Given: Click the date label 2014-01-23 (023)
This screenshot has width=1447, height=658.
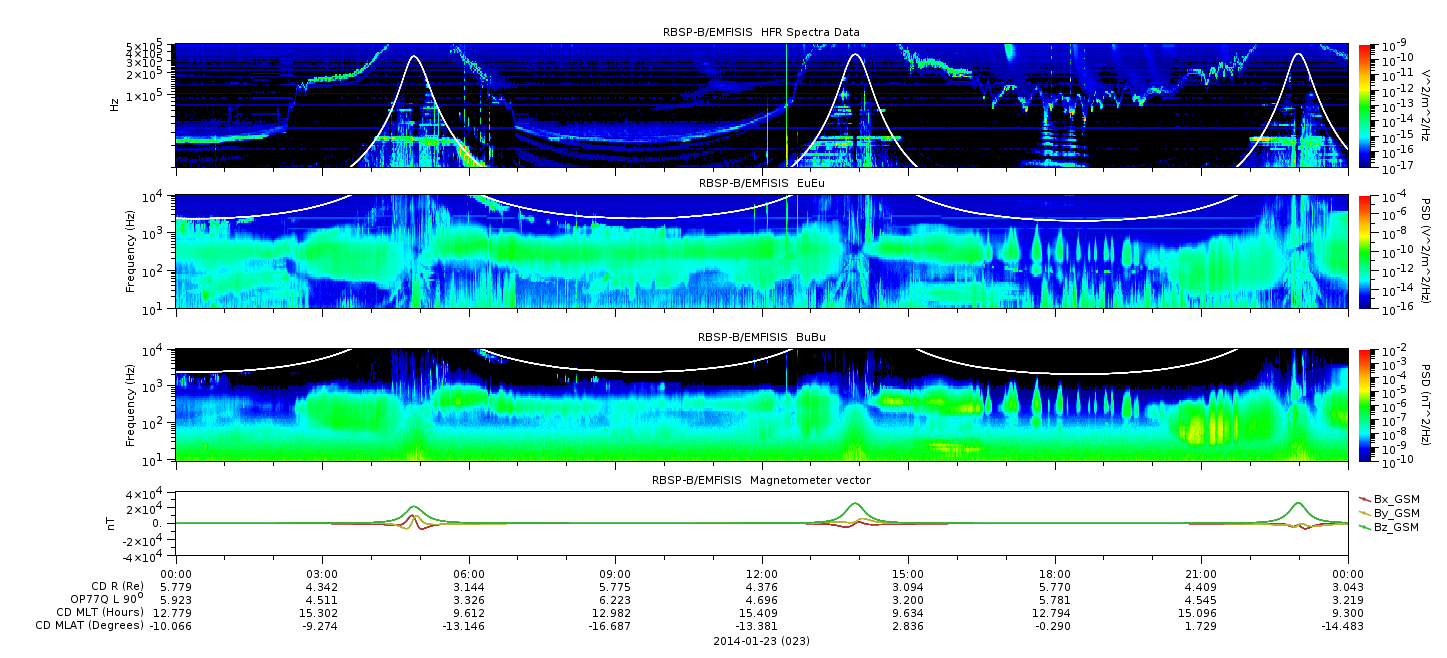Looking at the screenshot, I should (761, 640).
